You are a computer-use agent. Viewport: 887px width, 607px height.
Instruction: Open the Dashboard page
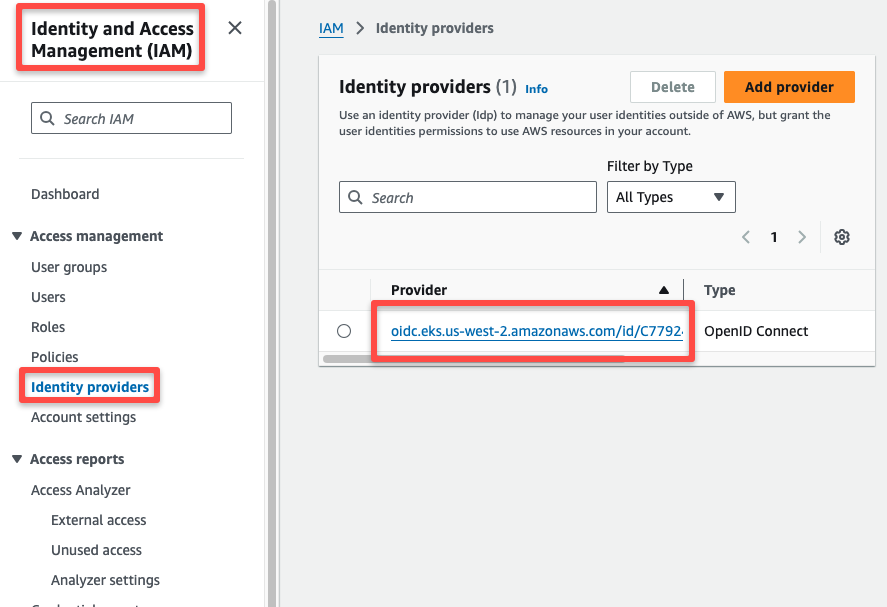[65, 194]
